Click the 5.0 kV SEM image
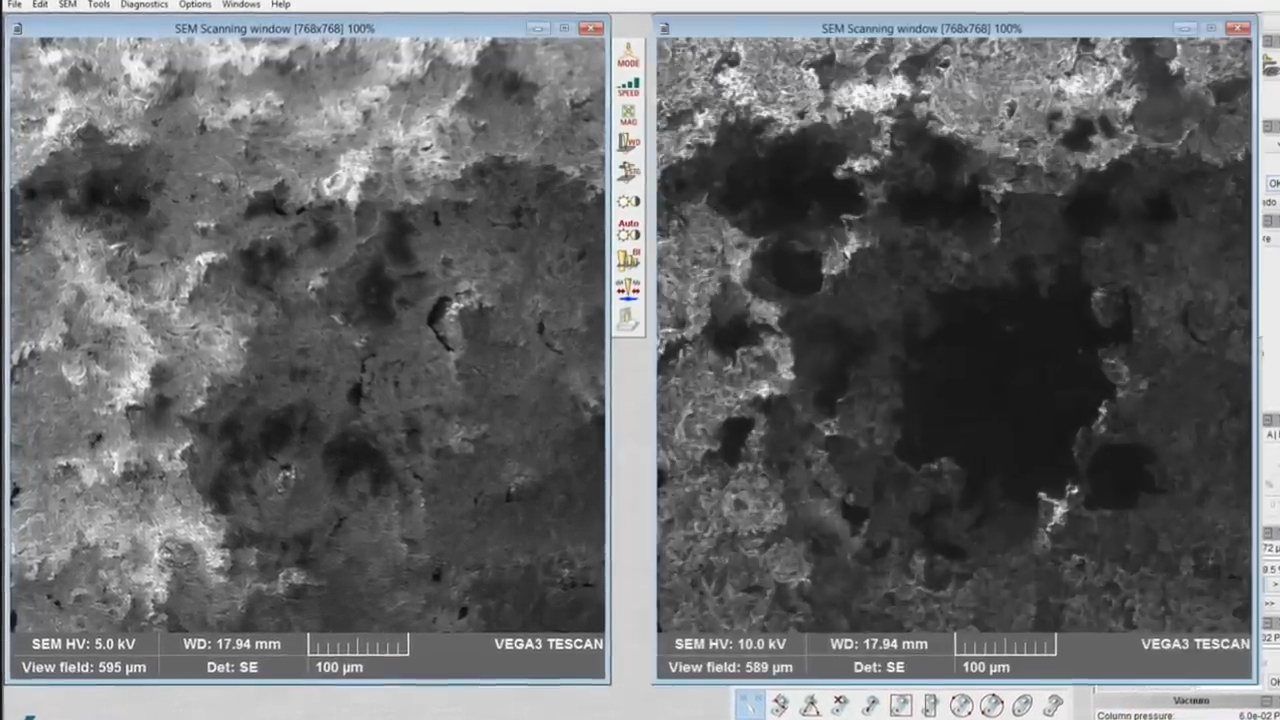This screenshot has width=1280, height=720. pos(308,335)
